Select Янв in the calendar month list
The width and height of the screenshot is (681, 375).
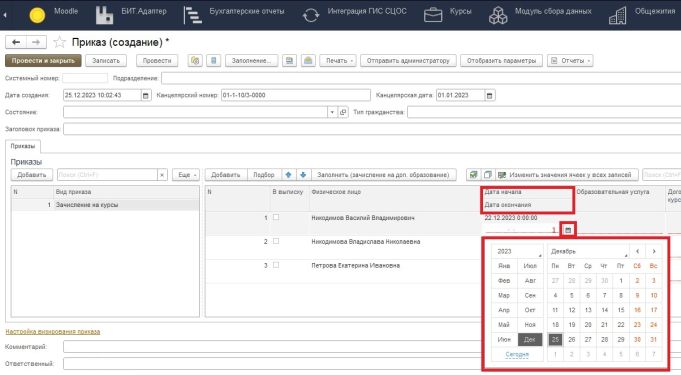click(x=504, y=266)
